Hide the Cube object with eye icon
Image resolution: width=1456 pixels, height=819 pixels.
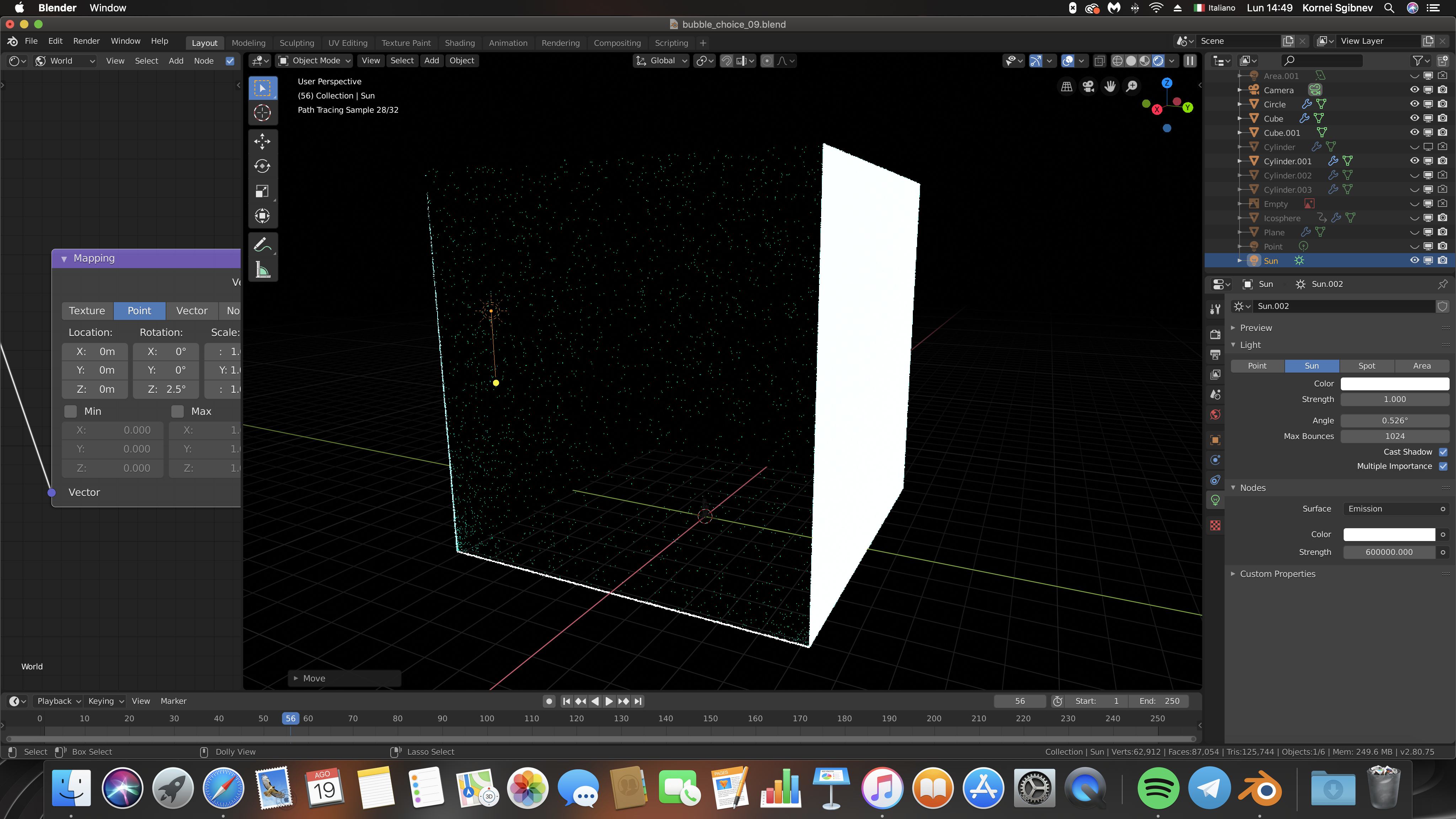(x=1414, y=118)
